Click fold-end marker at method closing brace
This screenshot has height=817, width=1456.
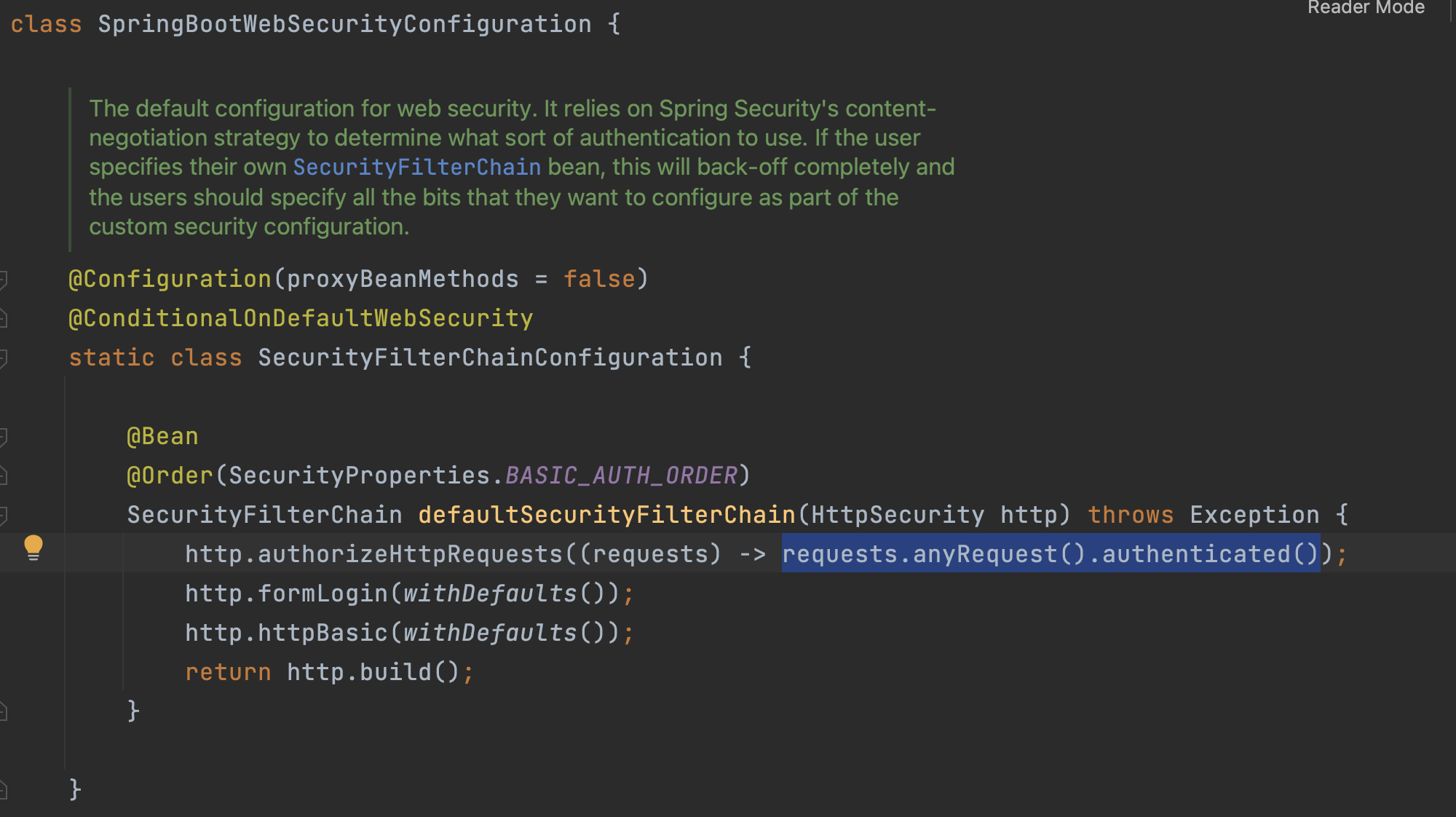[x=4, y=711]
